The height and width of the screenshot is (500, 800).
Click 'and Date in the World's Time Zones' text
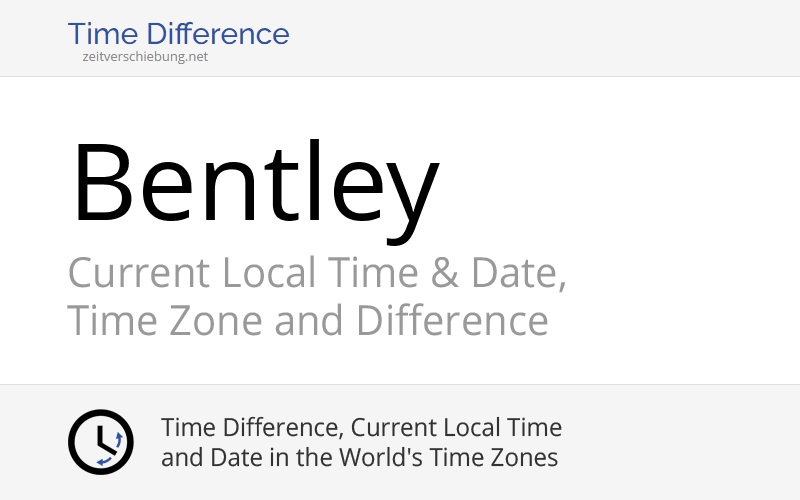[359, 458]
